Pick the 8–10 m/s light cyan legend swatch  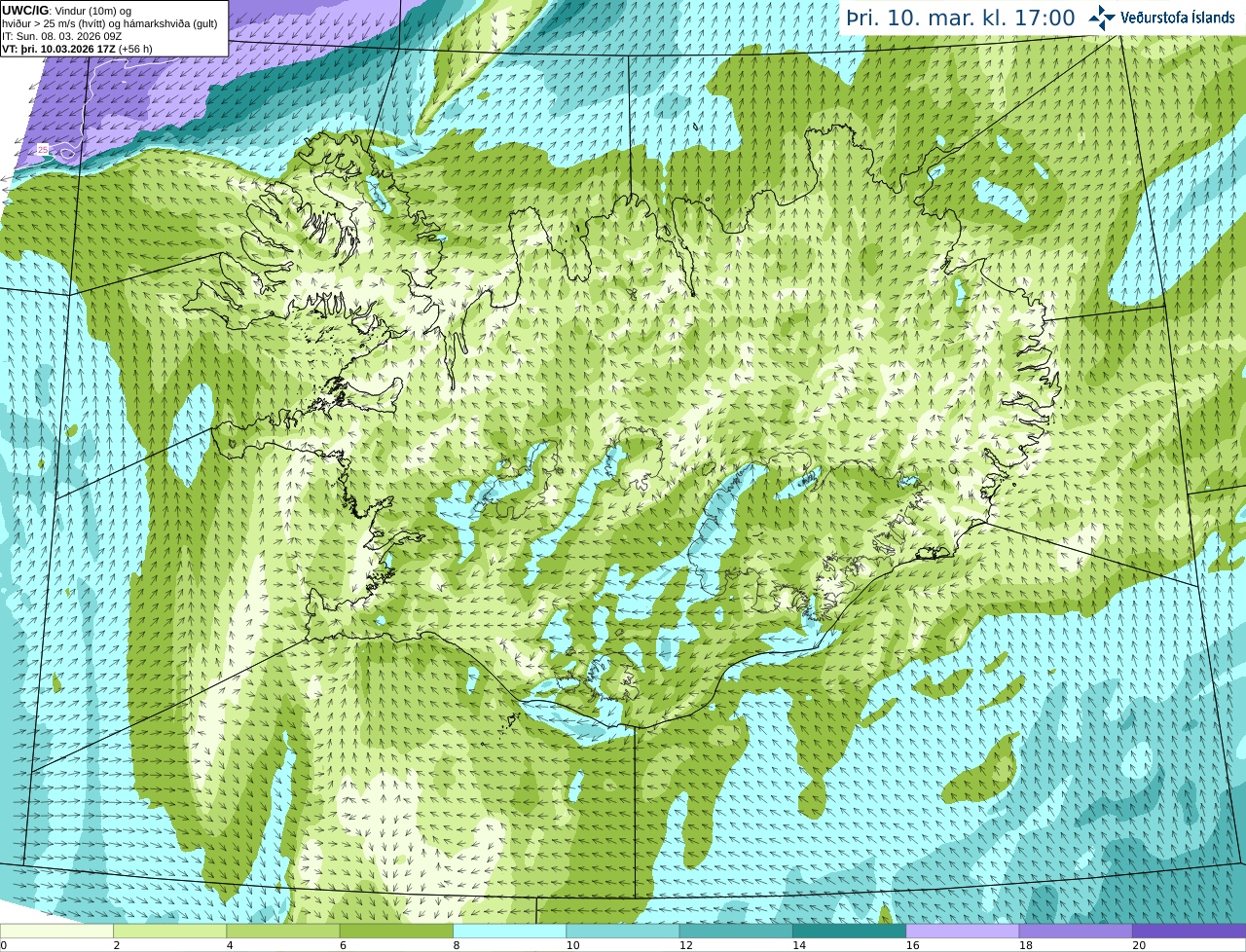(509, 931)
